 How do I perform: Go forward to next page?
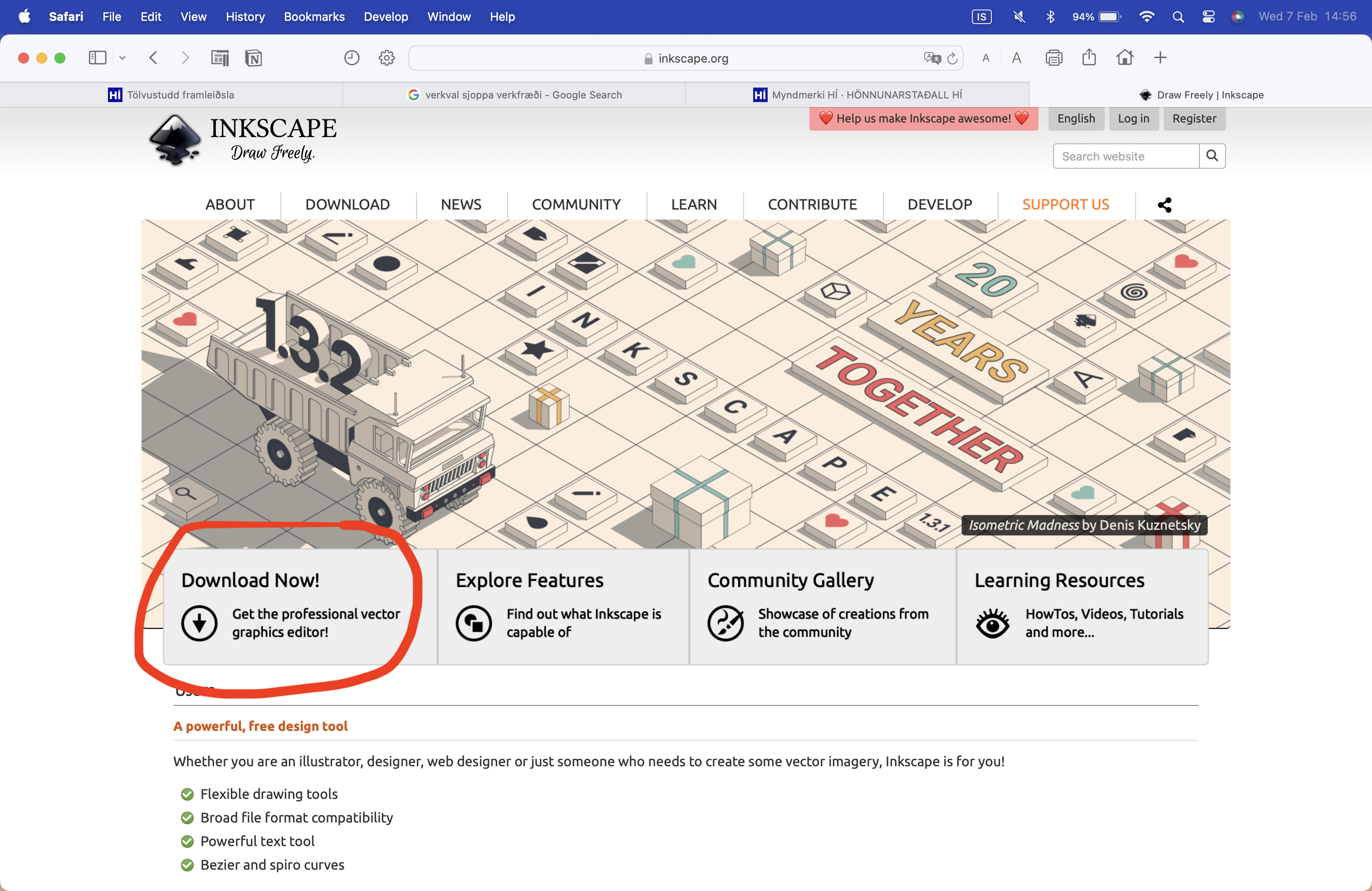click(x=185, y=58)
